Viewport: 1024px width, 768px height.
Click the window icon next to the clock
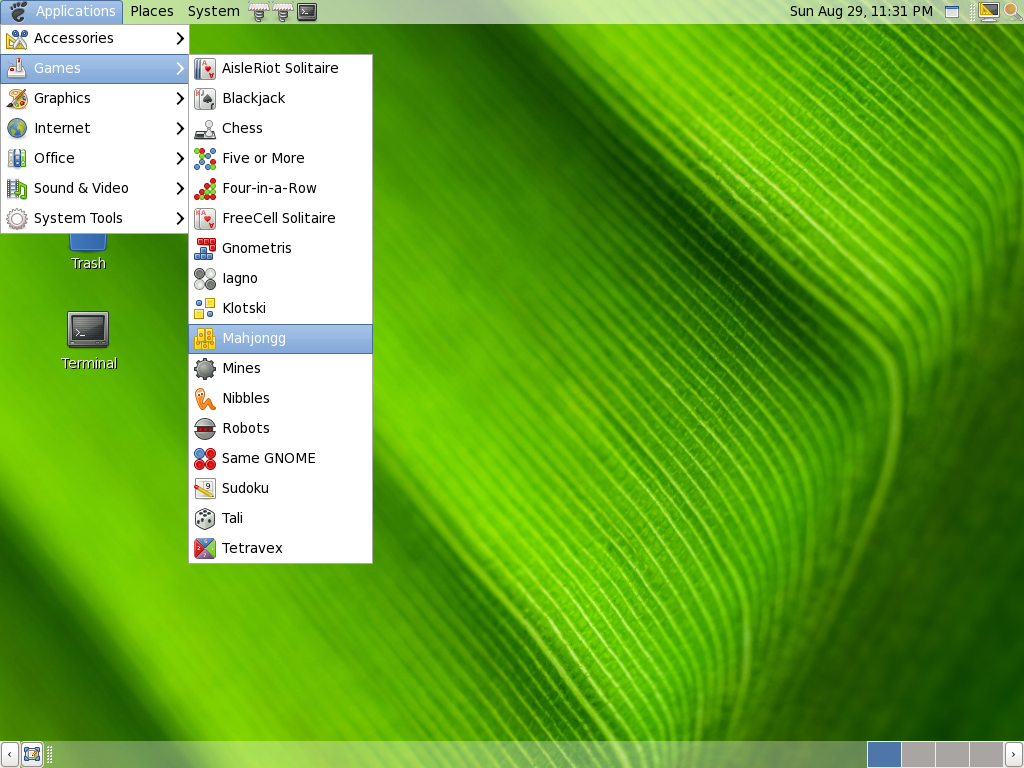point(952,12)
